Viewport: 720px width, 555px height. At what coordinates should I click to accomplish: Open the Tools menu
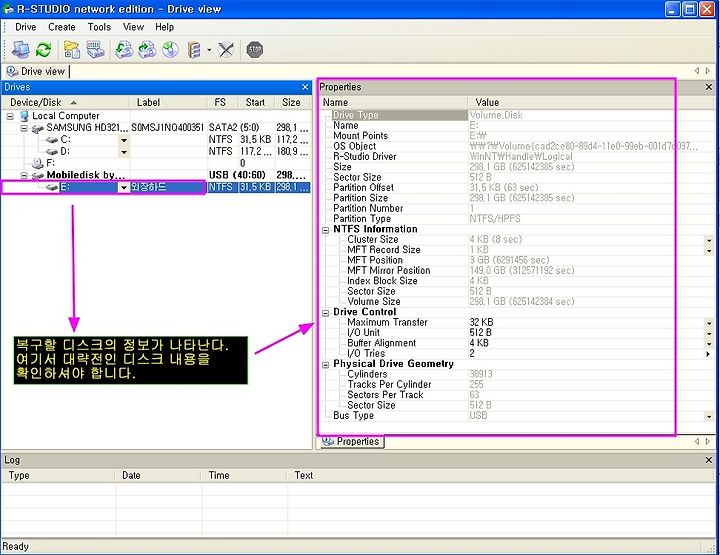point(99,27)
